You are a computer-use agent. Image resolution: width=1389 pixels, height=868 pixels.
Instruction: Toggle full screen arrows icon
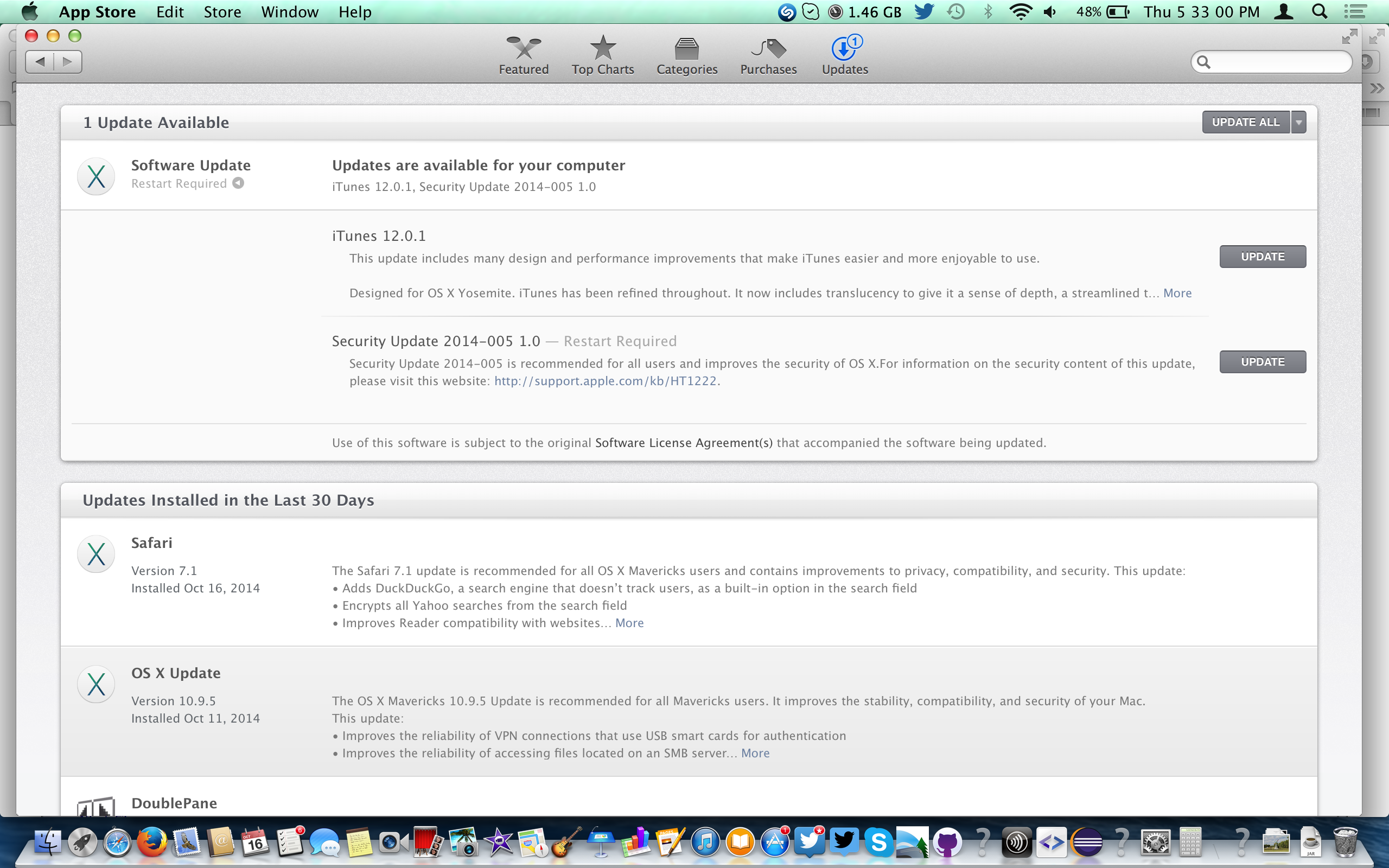[x=1349, y=37]
